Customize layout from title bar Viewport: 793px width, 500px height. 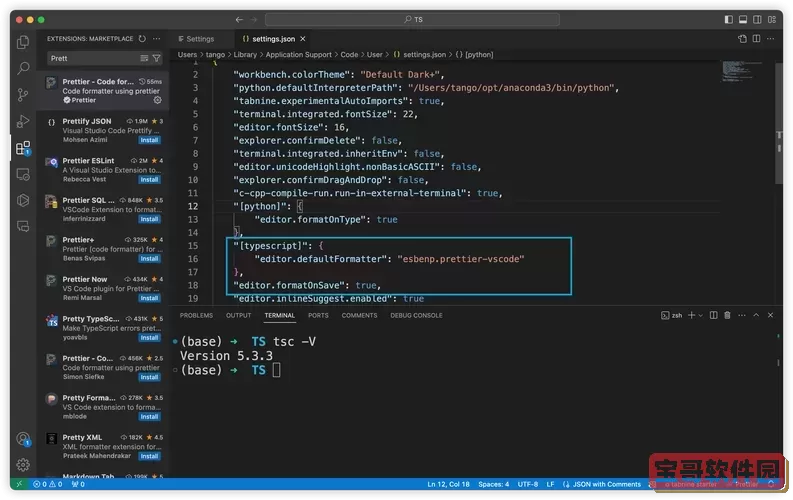click(772, 19)
